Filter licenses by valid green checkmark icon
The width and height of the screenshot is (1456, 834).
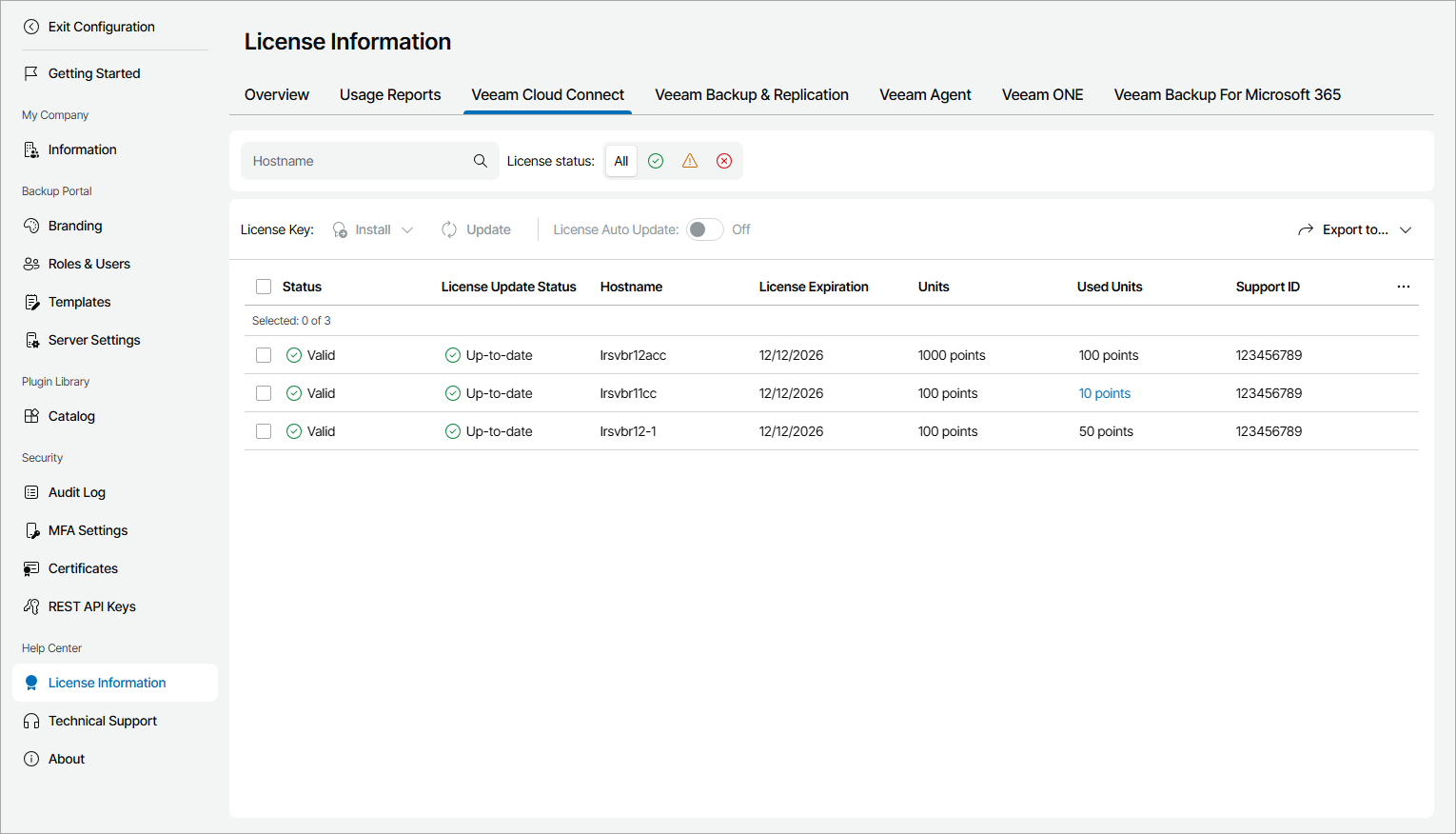656,161
